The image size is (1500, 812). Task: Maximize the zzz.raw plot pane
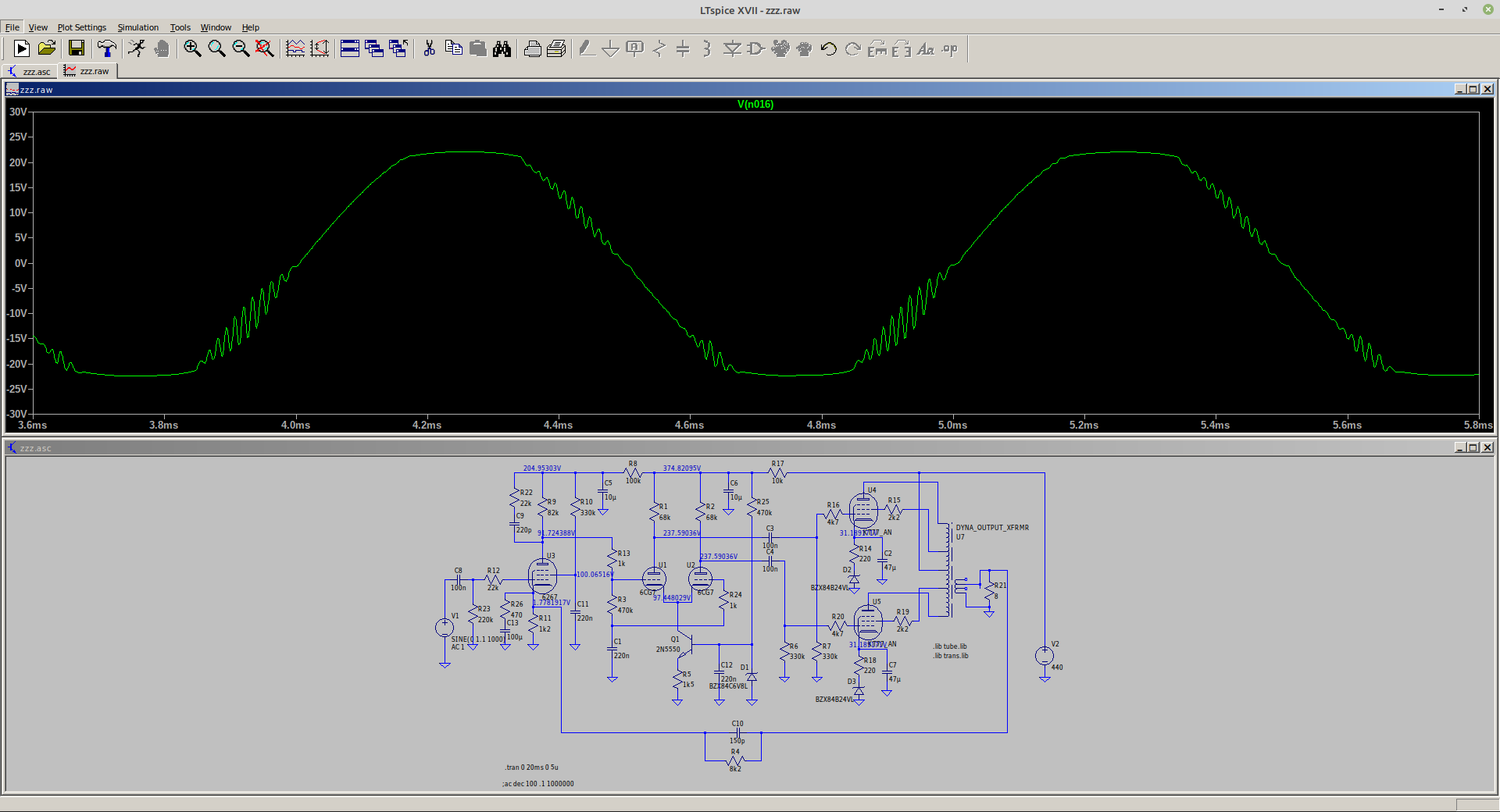1473,89
